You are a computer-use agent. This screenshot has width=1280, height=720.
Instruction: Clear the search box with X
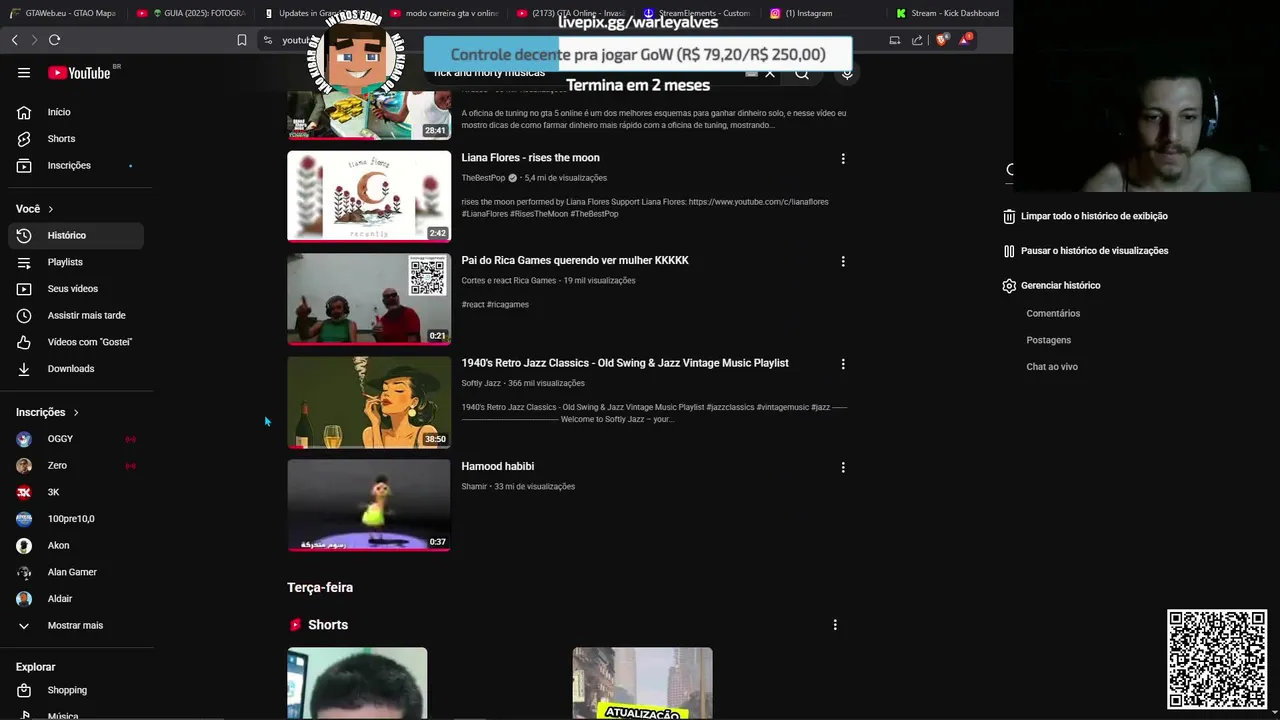770,73
